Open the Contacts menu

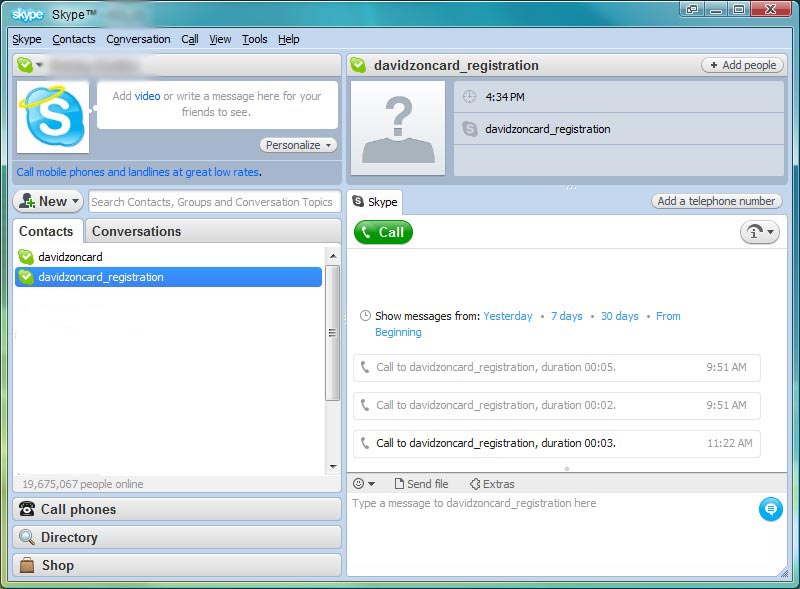73,39
